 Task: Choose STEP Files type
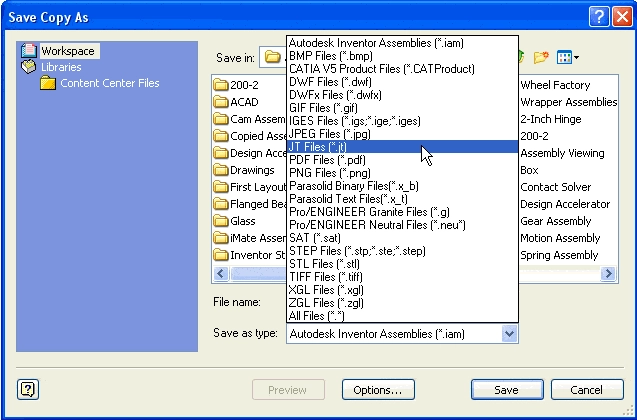(402, 251)
